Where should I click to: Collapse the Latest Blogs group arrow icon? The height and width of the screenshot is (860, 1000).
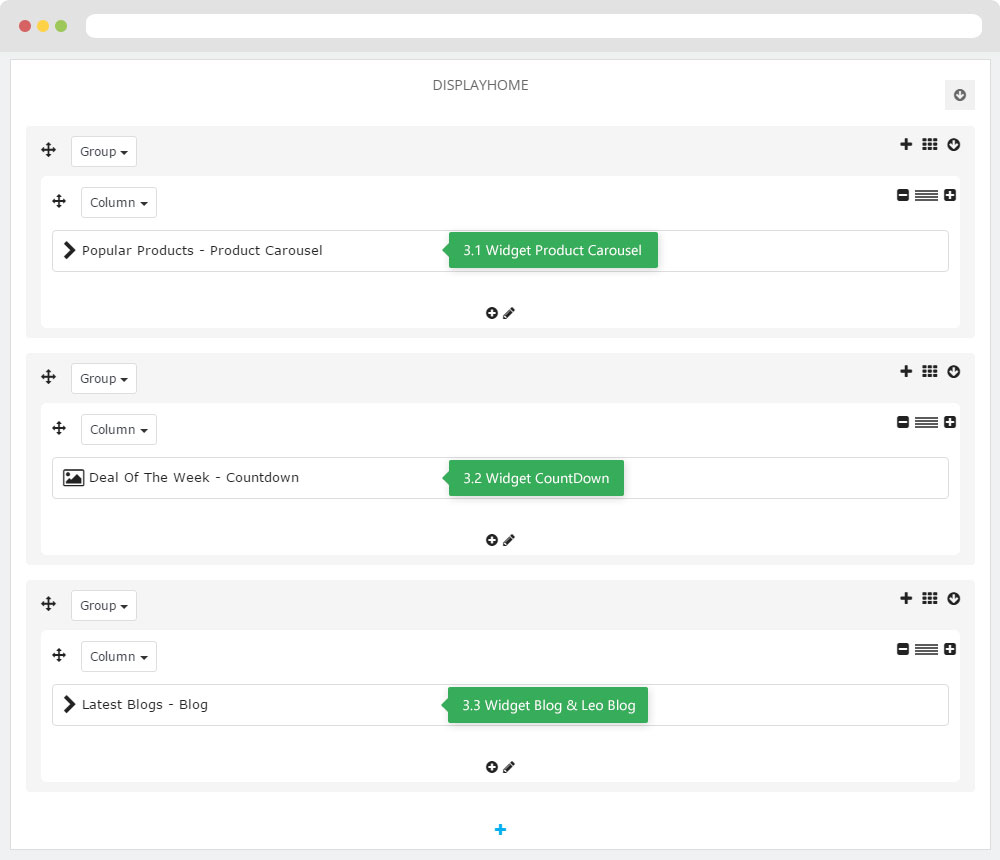pos(953,598)
